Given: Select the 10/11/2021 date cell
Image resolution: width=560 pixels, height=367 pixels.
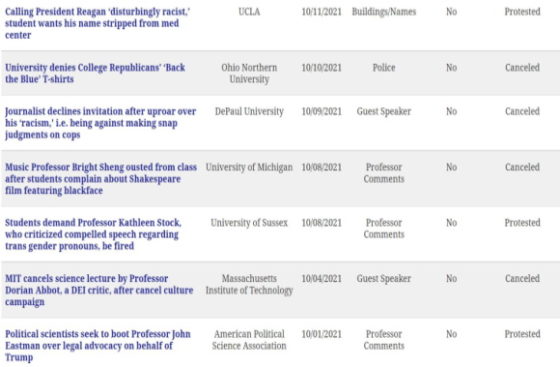Looking at the screenshot, I should (x=321, y=12).
